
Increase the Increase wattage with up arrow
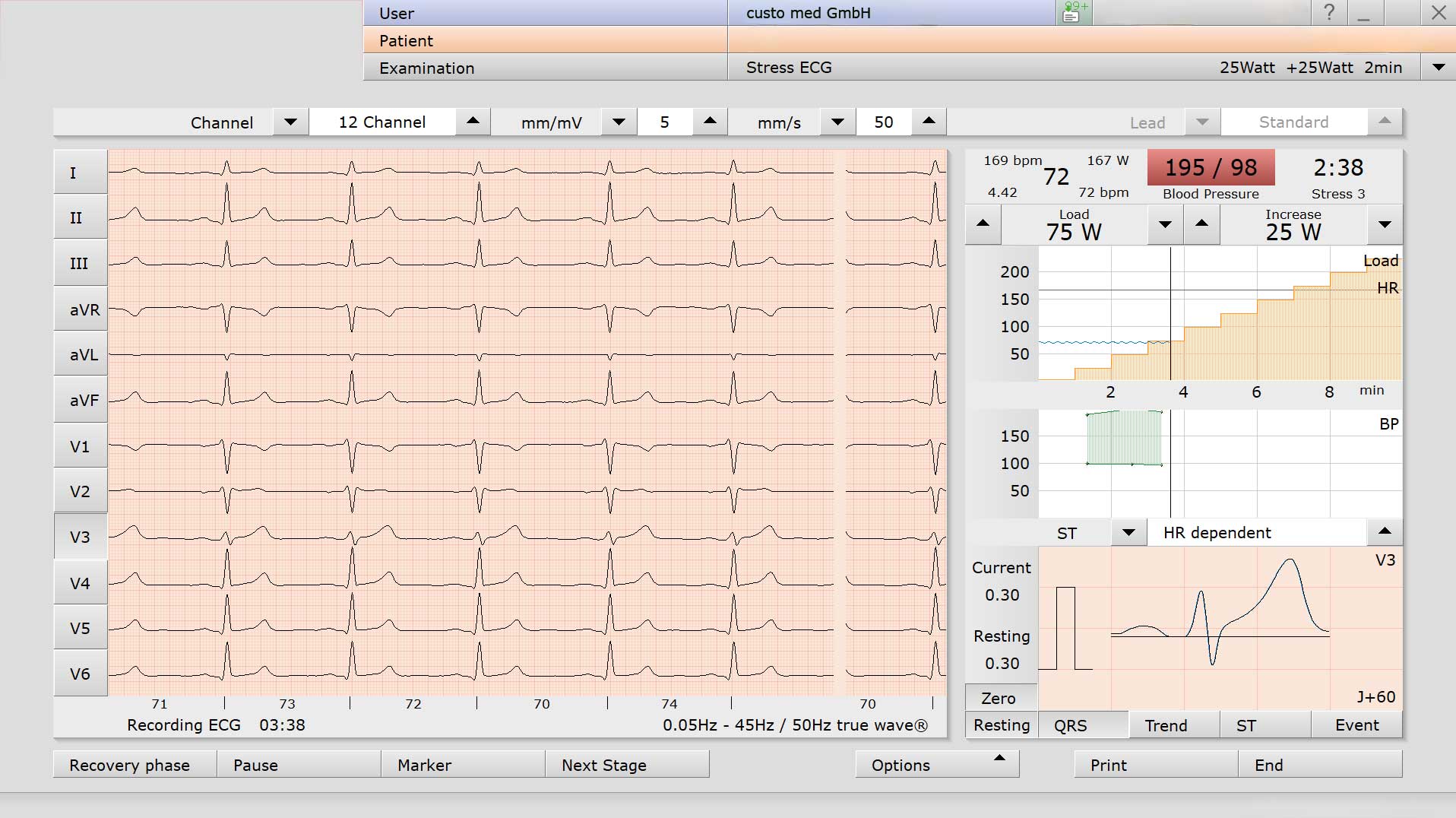(1201, 224)
